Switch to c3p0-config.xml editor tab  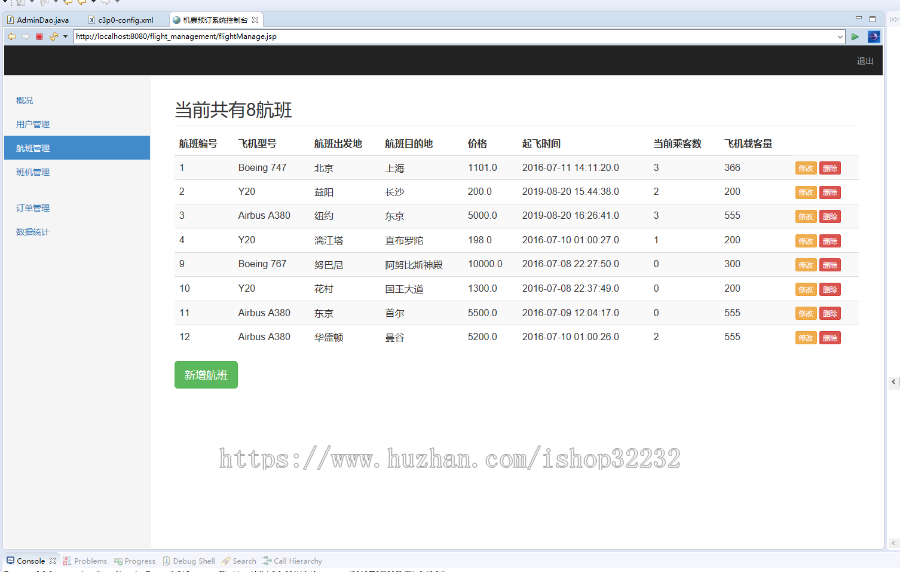(121, 20)
